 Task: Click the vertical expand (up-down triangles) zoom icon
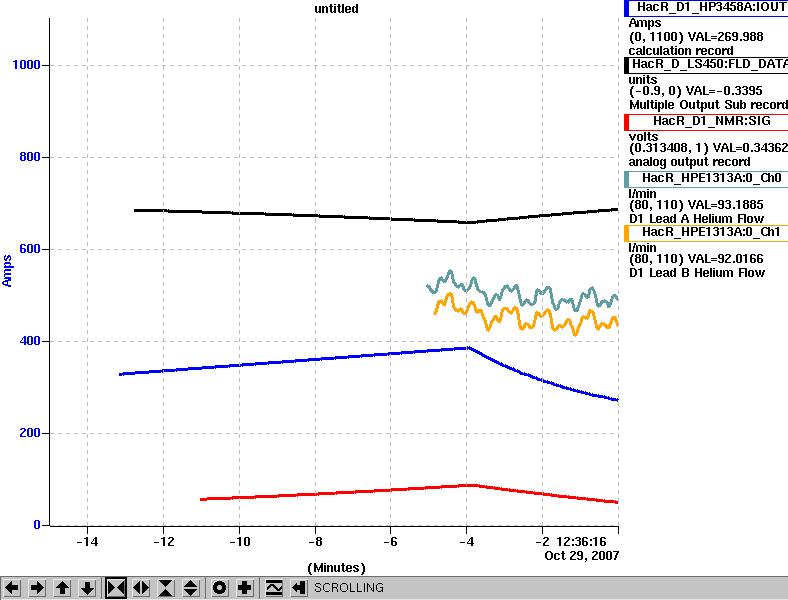pos(190,587)
